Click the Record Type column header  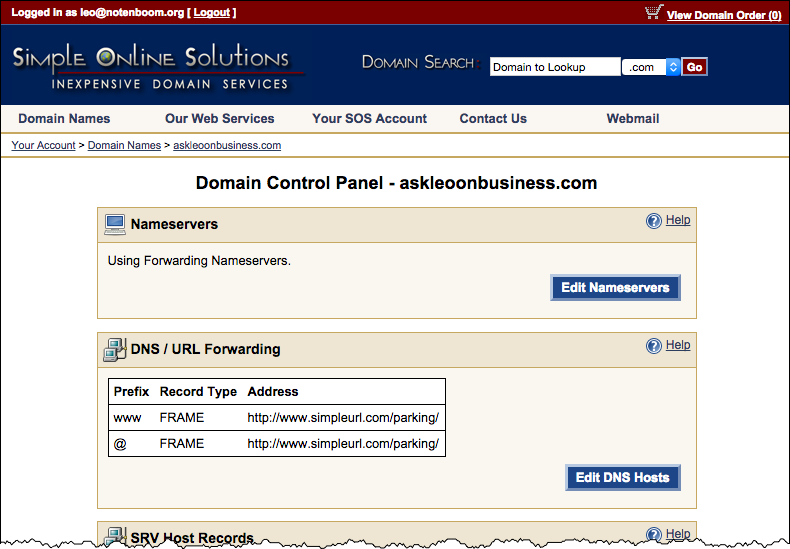(198, 392)
